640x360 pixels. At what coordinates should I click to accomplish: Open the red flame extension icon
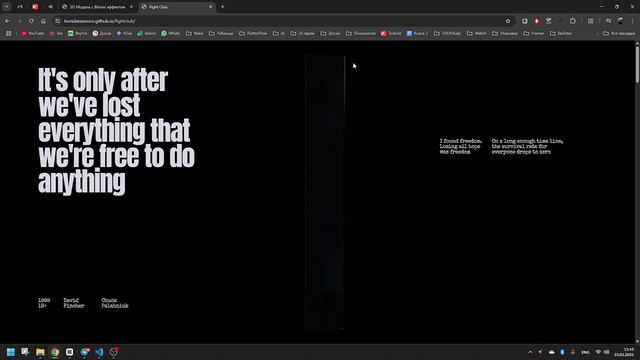pyautogui.click(x=536, y=21)
